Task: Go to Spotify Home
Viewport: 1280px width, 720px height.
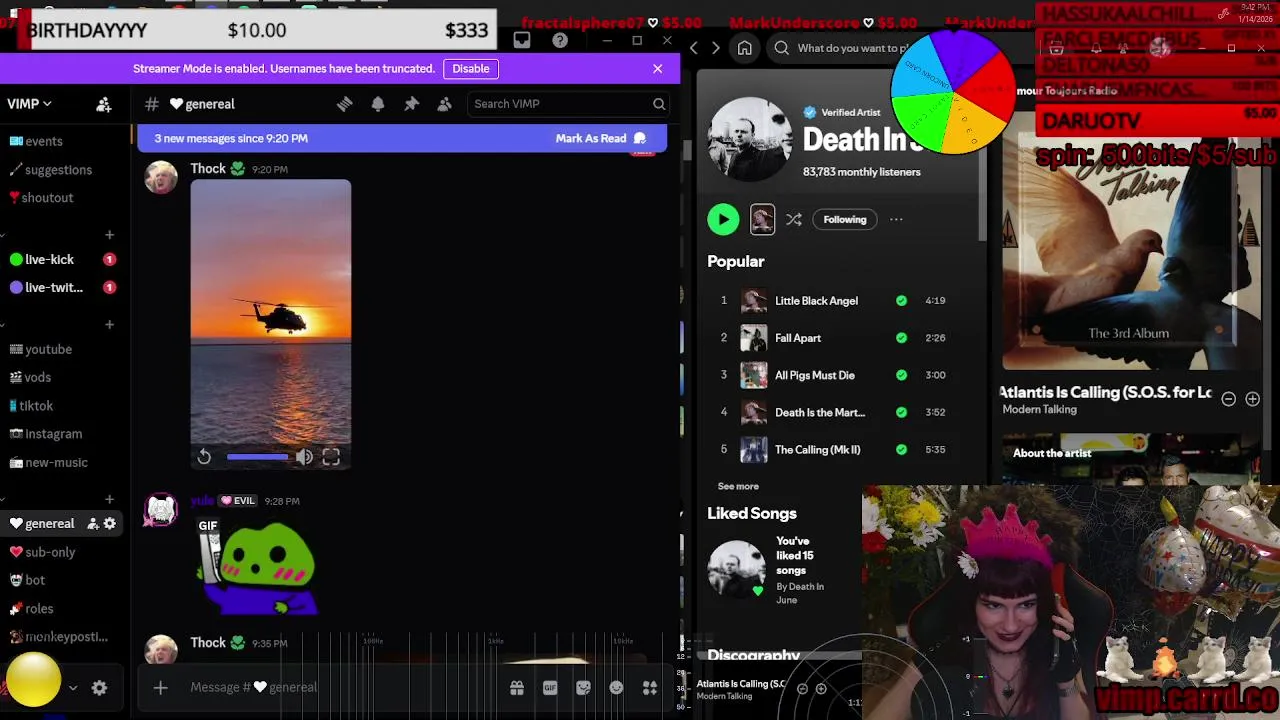Action: point(745,48)
